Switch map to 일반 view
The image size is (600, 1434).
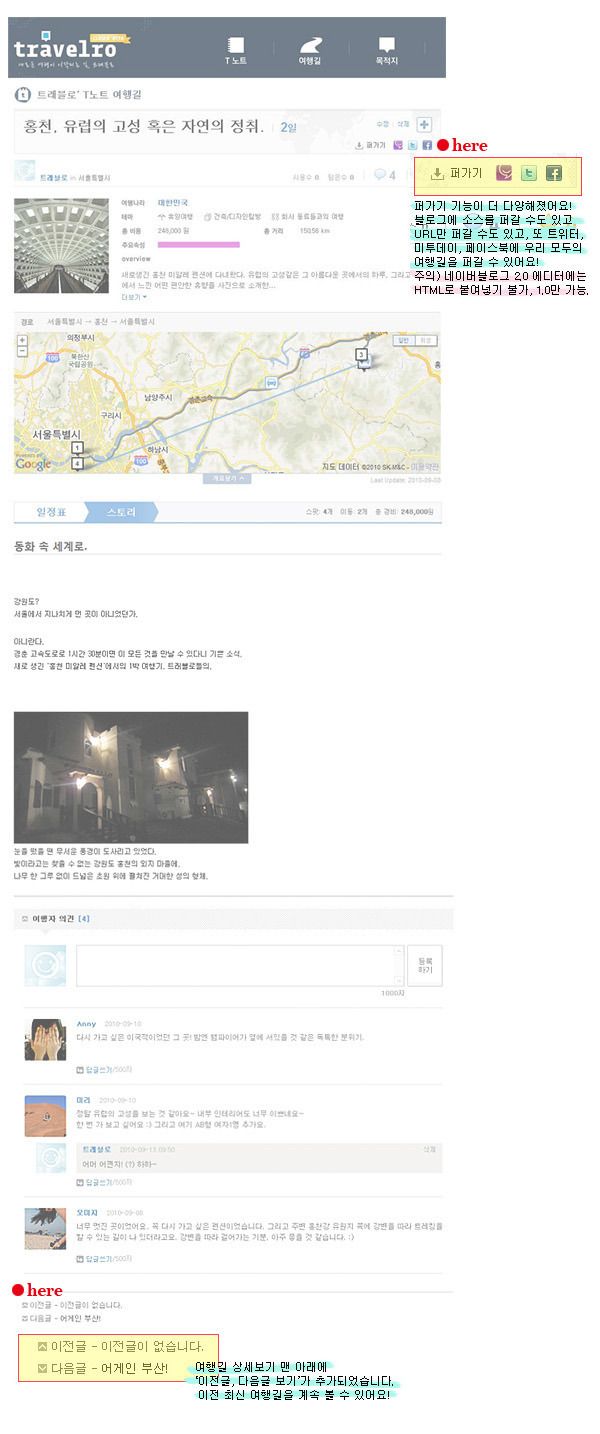405,340
